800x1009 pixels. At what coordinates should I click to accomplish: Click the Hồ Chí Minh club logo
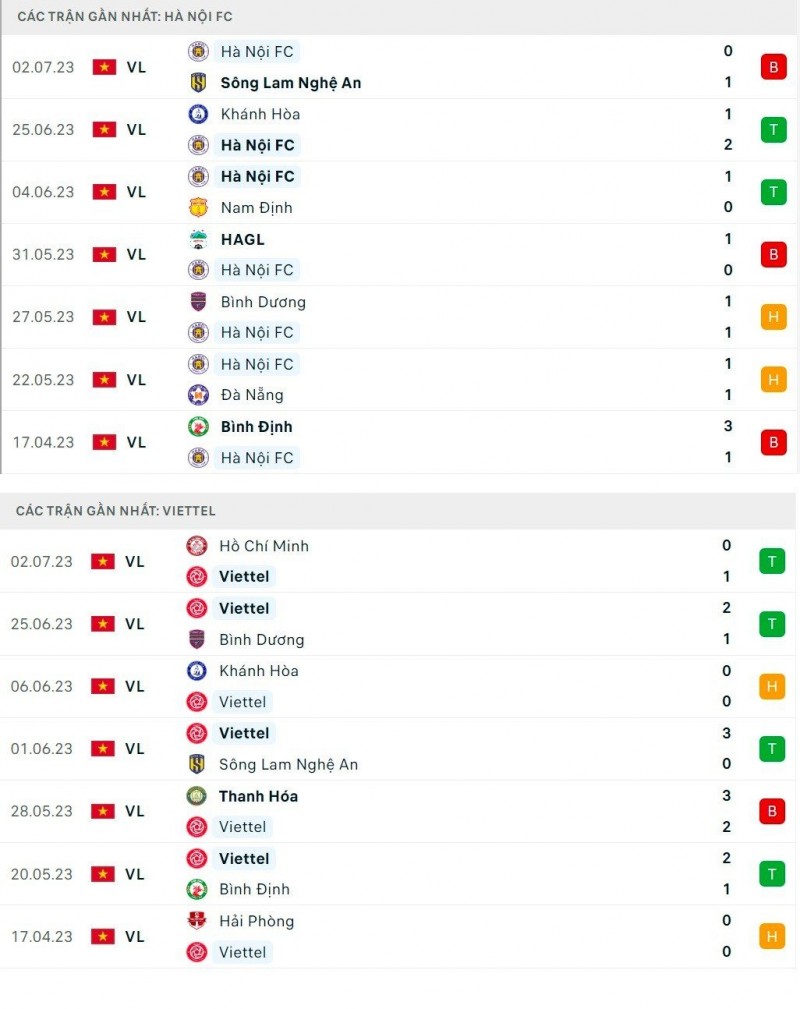pyautogui.click(x=197, y=546)
